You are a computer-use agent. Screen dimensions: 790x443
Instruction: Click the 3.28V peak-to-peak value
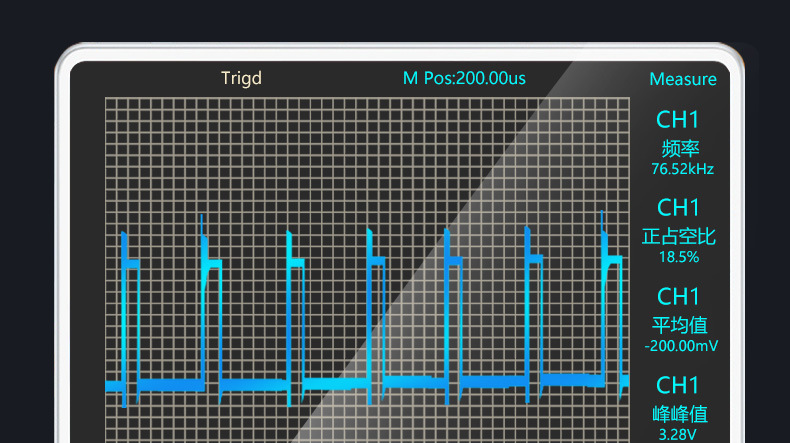678,434
